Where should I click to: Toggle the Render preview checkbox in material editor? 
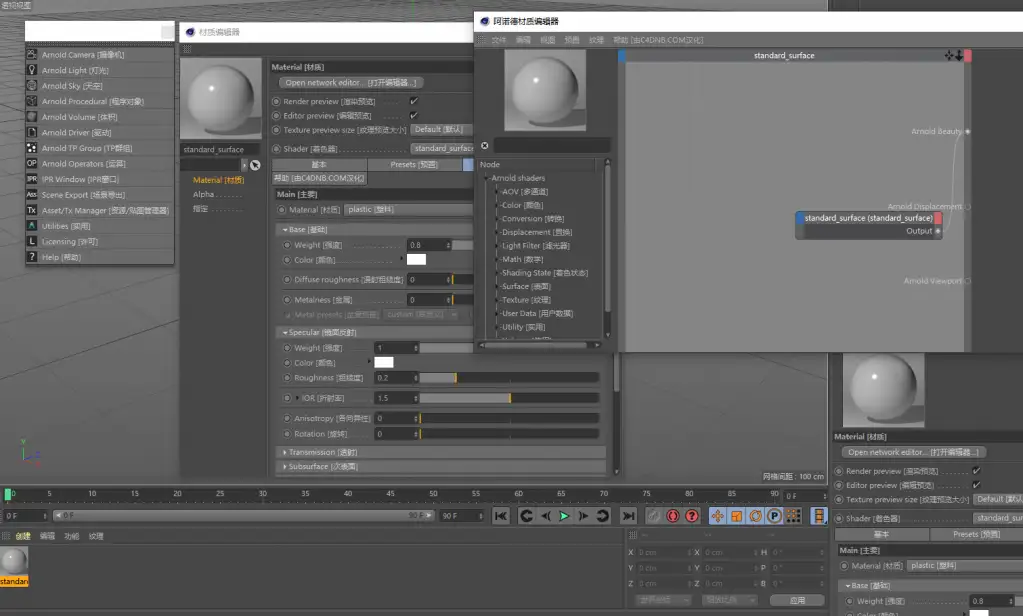[414, 101]
